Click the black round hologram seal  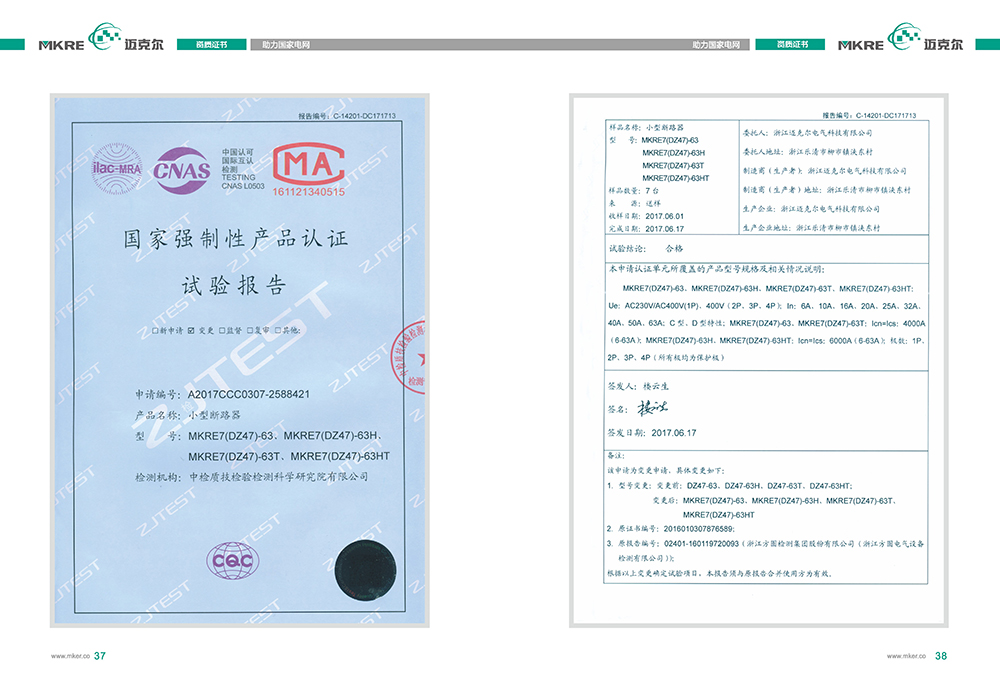(x=365, y=570)
